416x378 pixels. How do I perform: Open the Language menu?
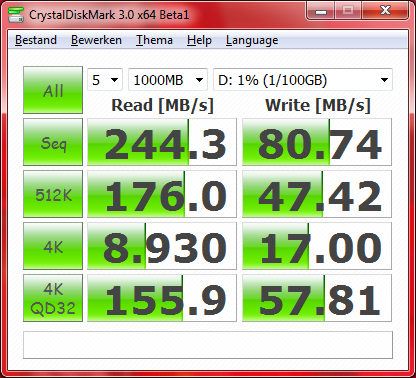click(252, 40)
